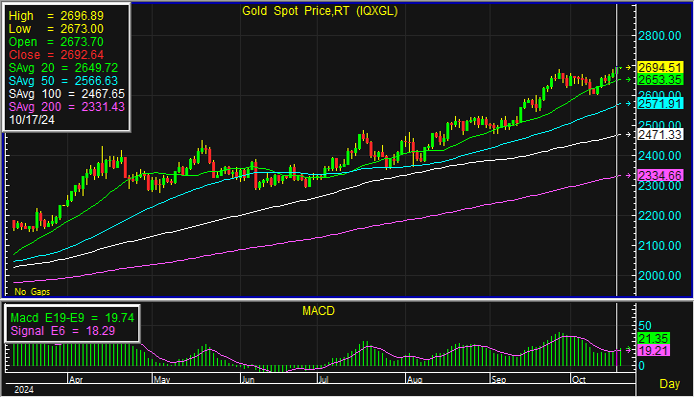Screen dimensions: 695x398
Task: Select the white 2471.33 SAvg 100 label
Action: coord(660,134)
